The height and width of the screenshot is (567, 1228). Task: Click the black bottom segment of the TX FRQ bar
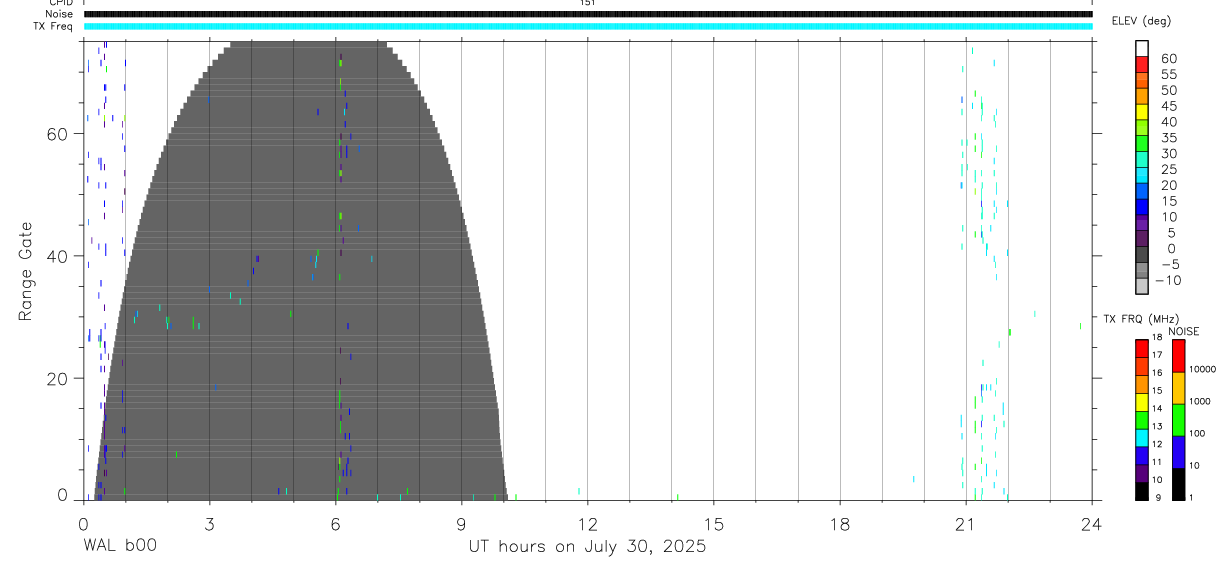[1142, 491]
